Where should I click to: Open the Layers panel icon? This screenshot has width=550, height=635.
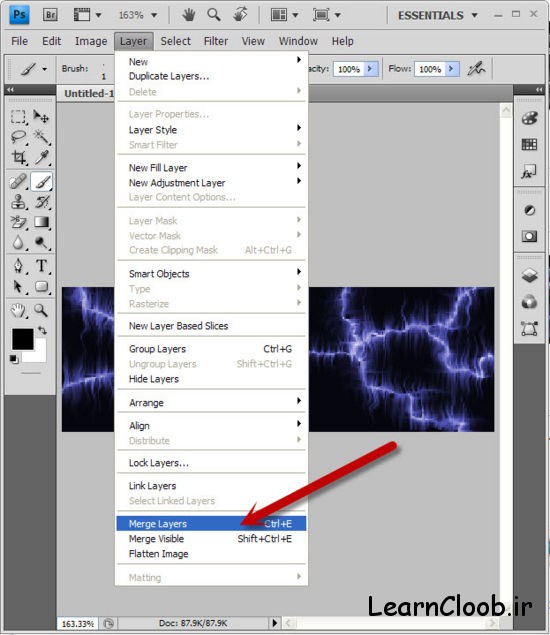529,275
